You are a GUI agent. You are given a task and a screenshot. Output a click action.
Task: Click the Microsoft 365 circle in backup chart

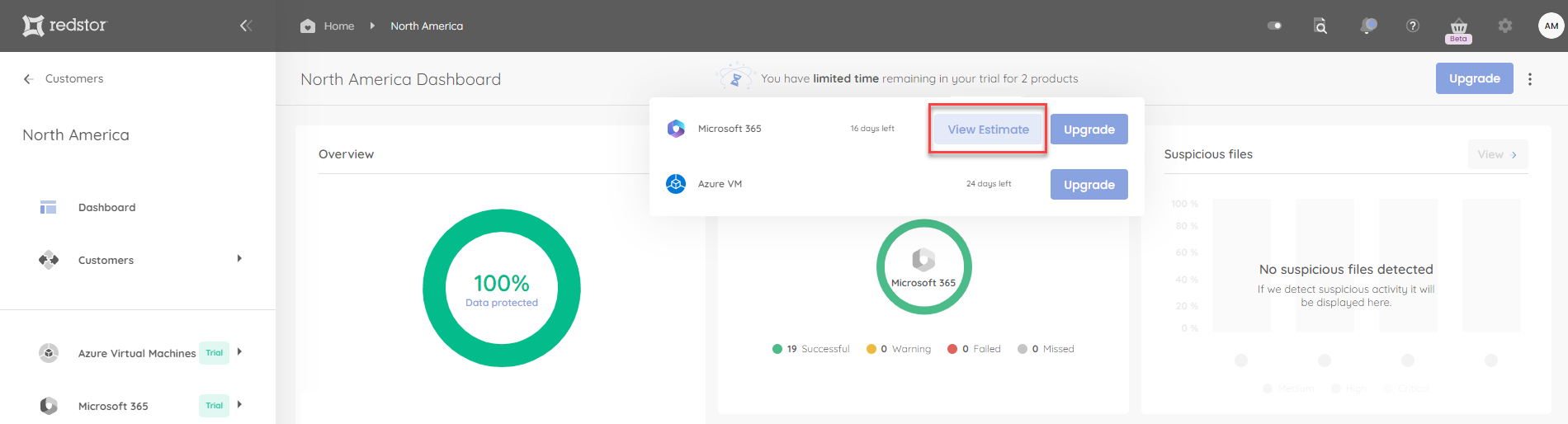click(923, 266)
